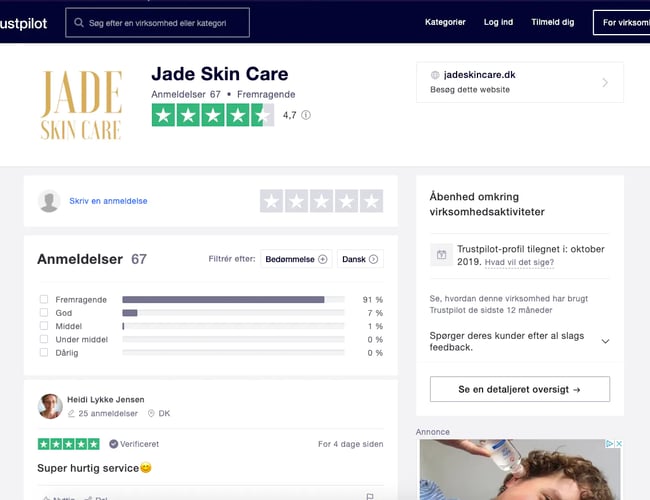Click the AdChoices triangle icon
The image size is (650, 500).
click(610, 444)
